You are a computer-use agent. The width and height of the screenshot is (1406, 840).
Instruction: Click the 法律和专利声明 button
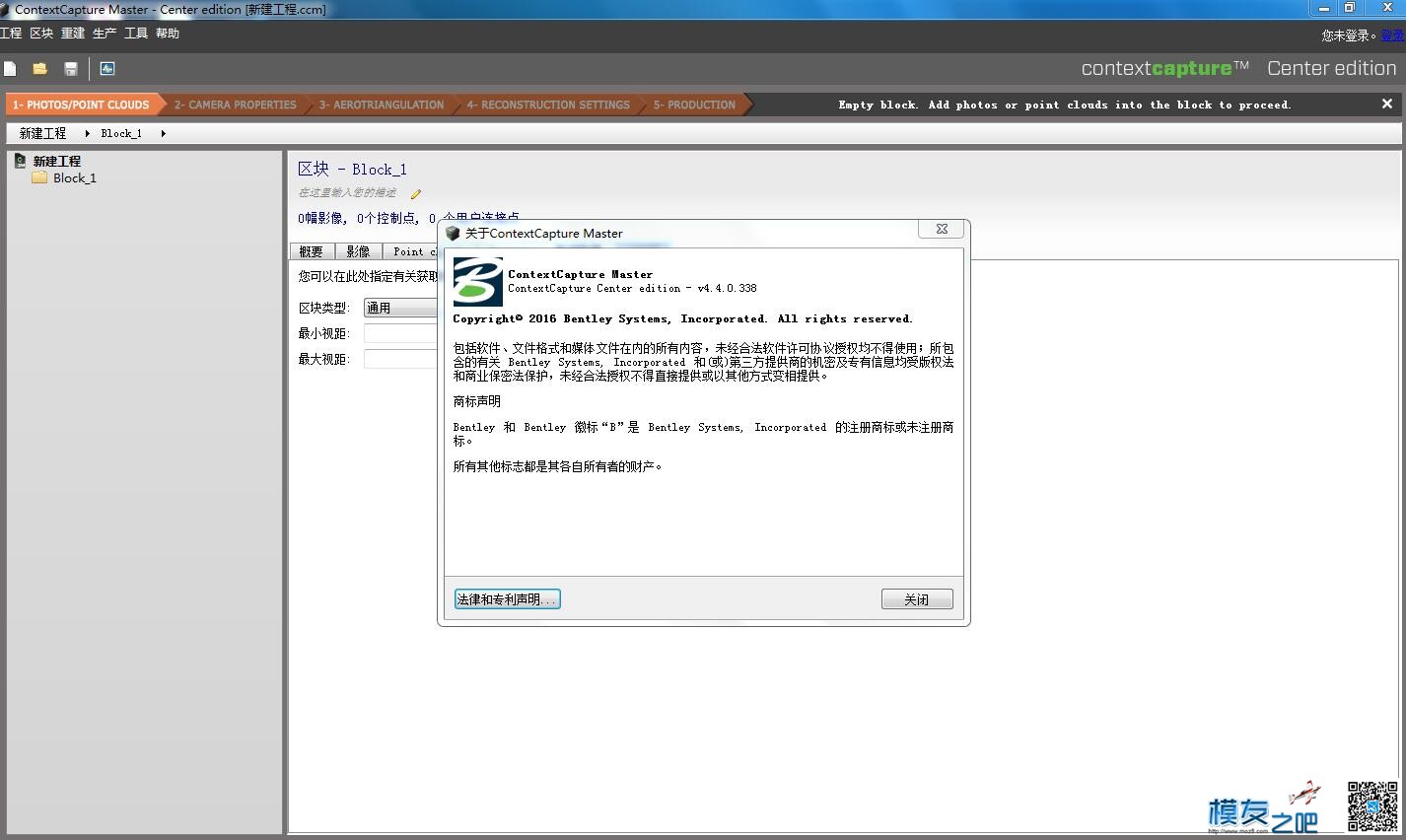click(507, 599)
